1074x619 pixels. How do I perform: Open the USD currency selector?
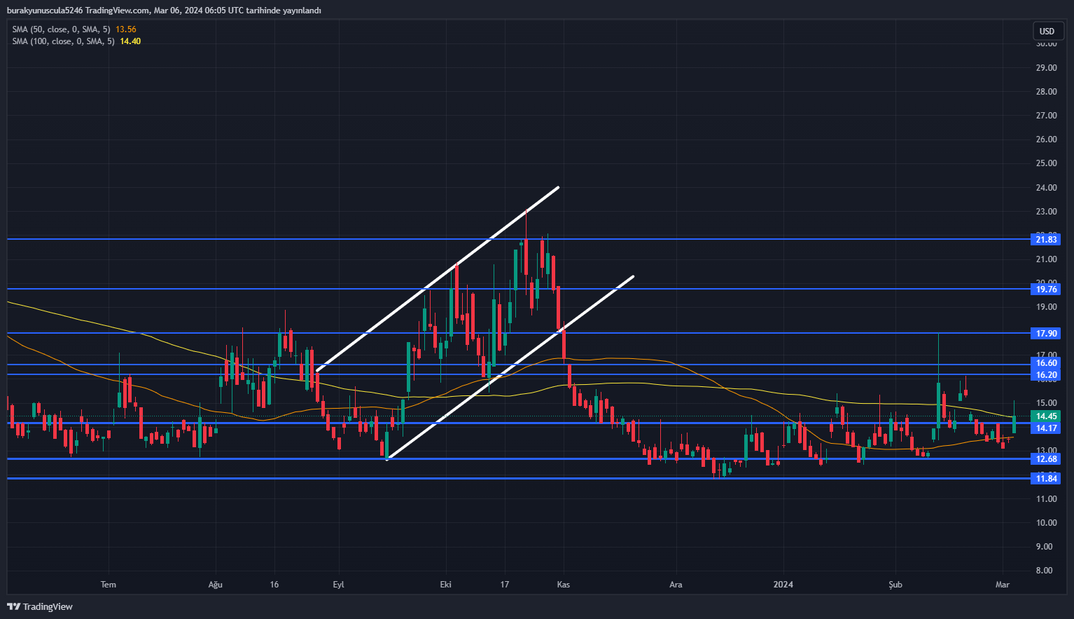(x=1046, y=31)
